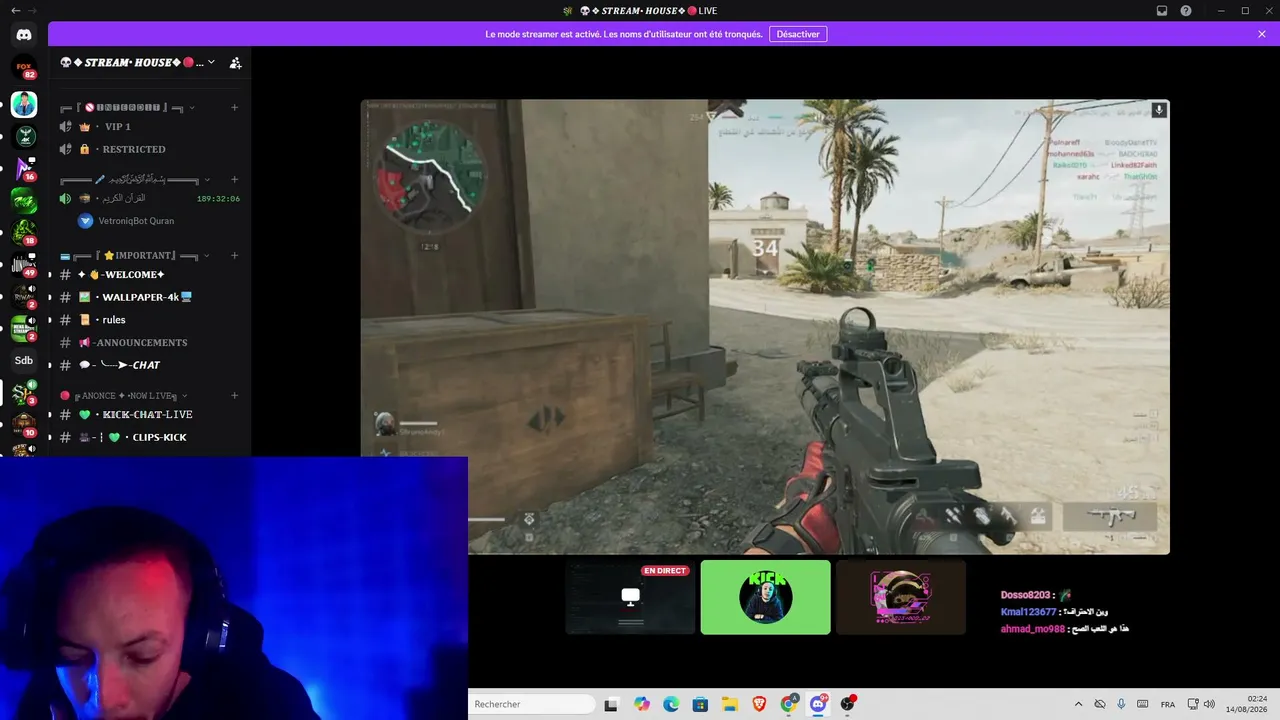Click the main game stream video
Screen dimensions: 1280x720
click(765, 326)
